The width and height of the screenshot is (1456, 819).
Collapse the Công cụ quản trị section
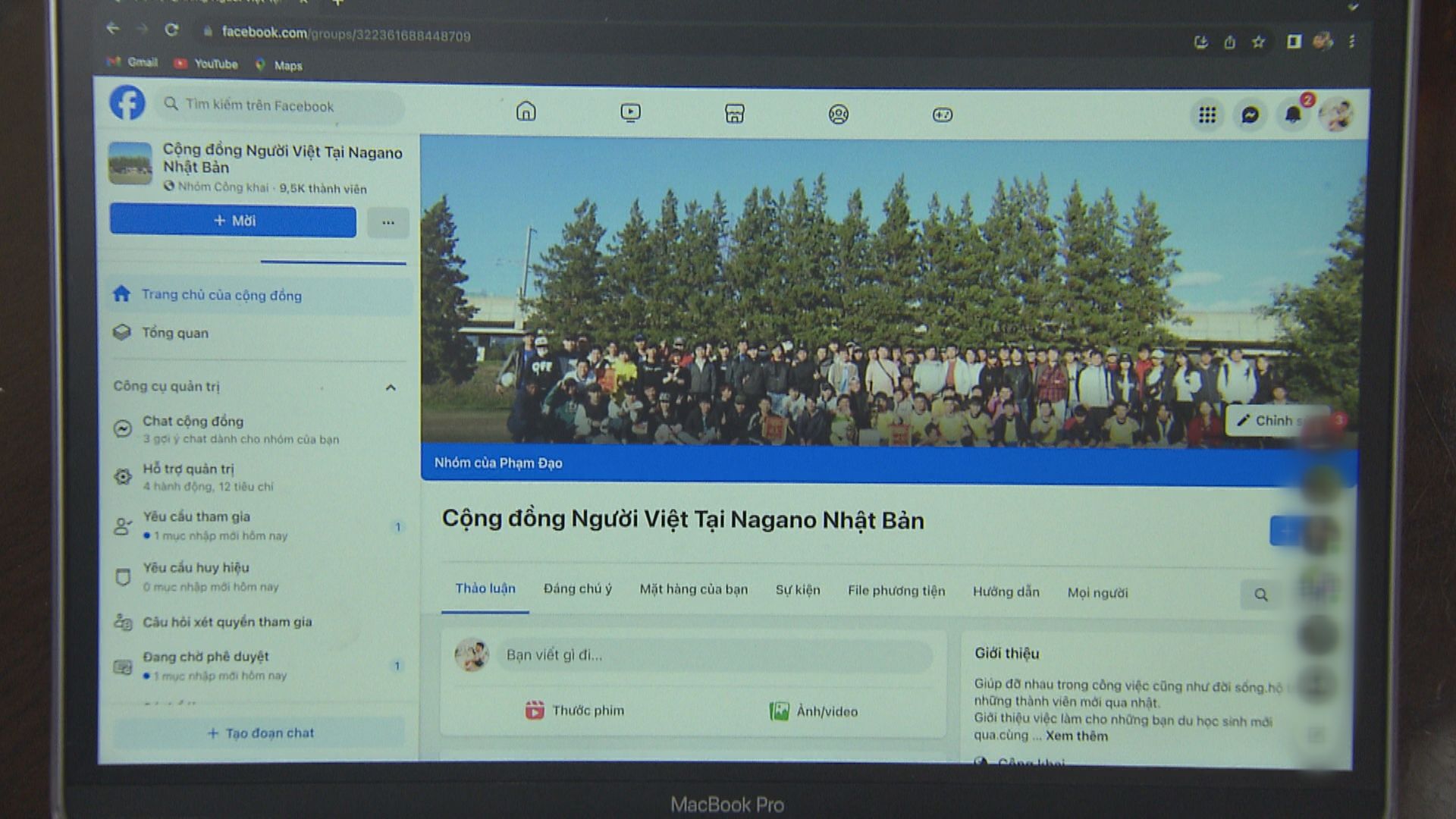tap(391, 388)
